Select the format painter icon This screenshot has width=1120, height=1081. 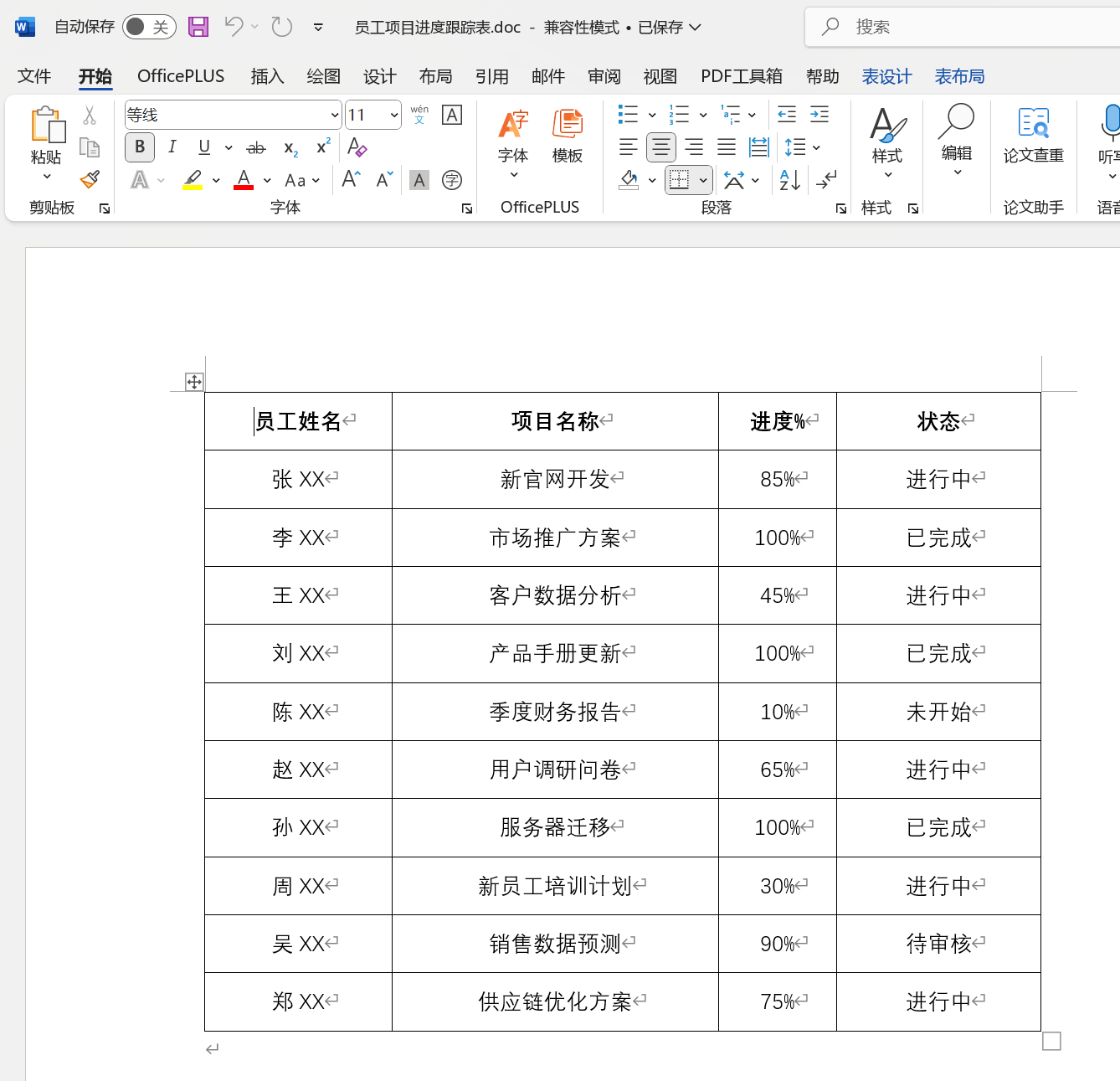90,180
